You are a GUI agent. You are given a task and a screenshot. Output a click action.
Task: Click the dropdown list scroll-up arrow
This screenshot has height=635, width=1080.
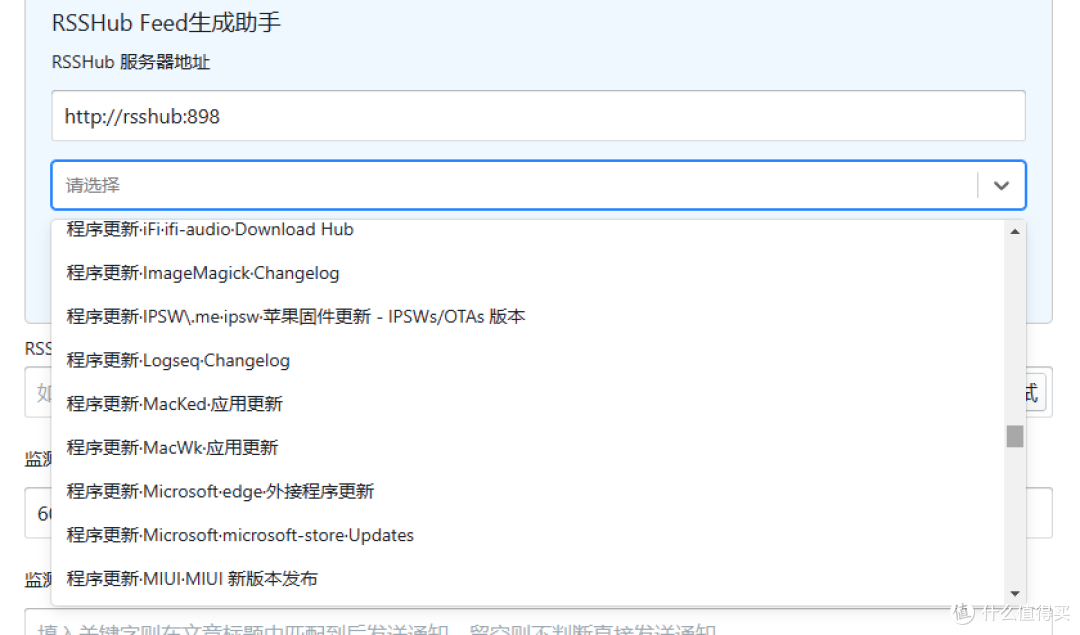tap(1015, 231)
